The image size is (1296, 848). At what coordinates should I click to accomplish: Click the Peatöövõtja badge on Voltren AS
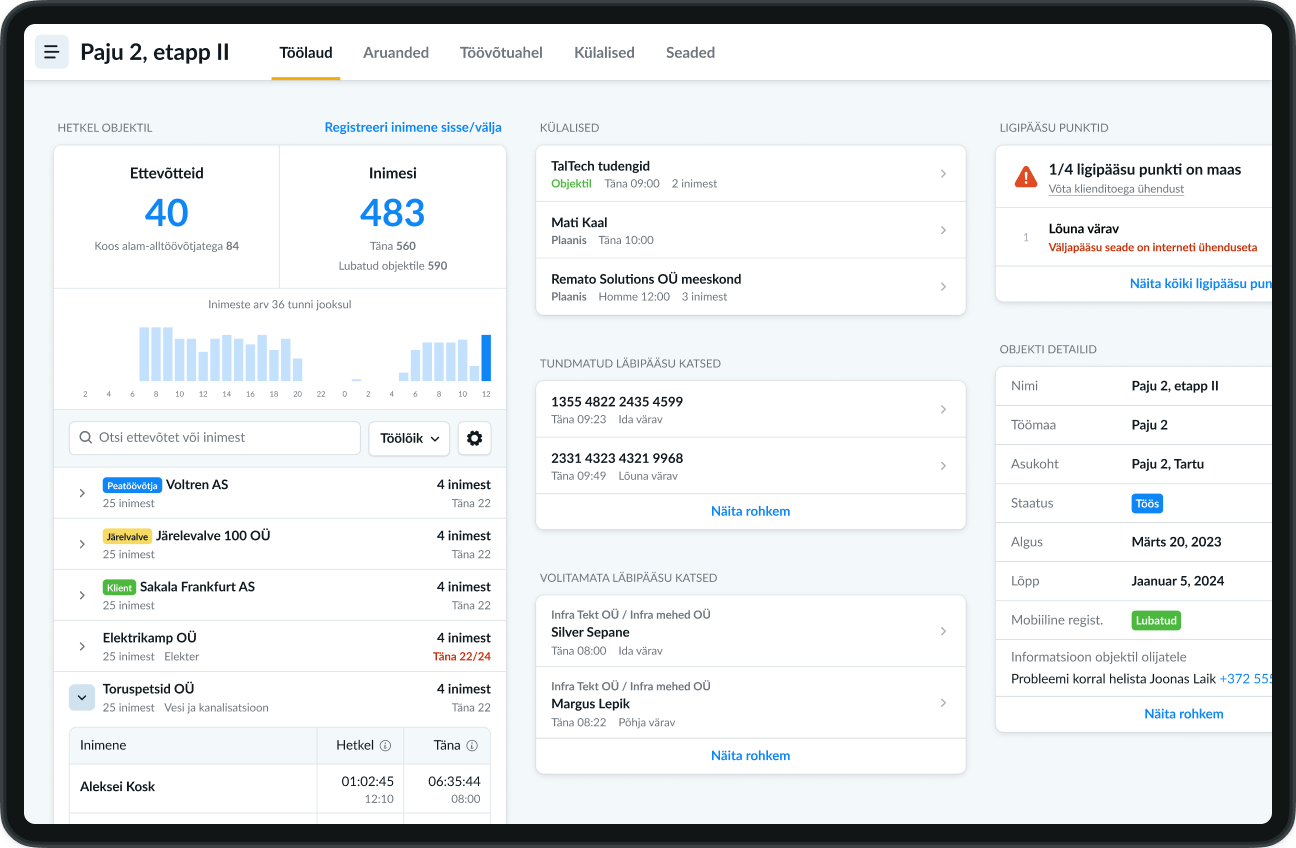pyautogui.click(x=132, y=485)
